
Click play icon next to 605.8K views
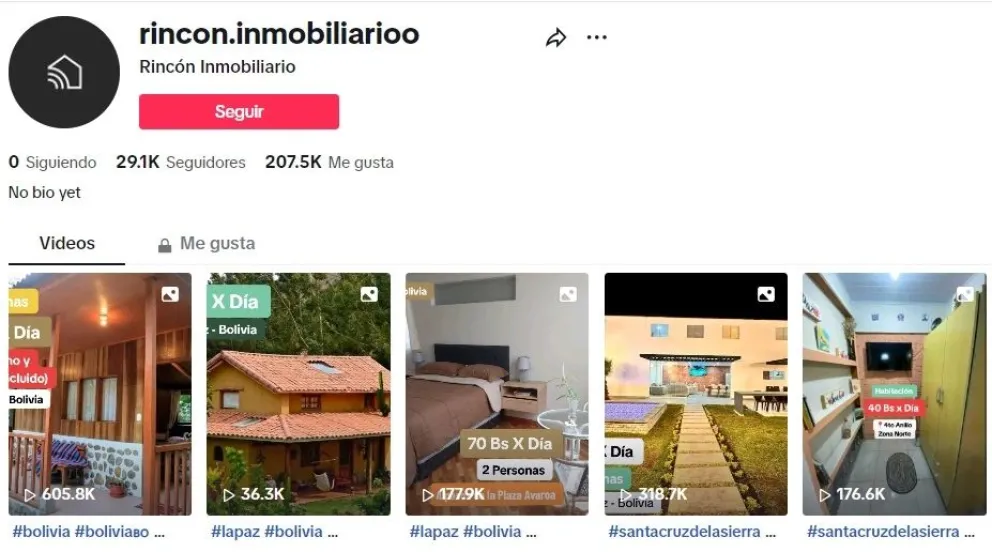pyautogui.click(x=29, y=494)
